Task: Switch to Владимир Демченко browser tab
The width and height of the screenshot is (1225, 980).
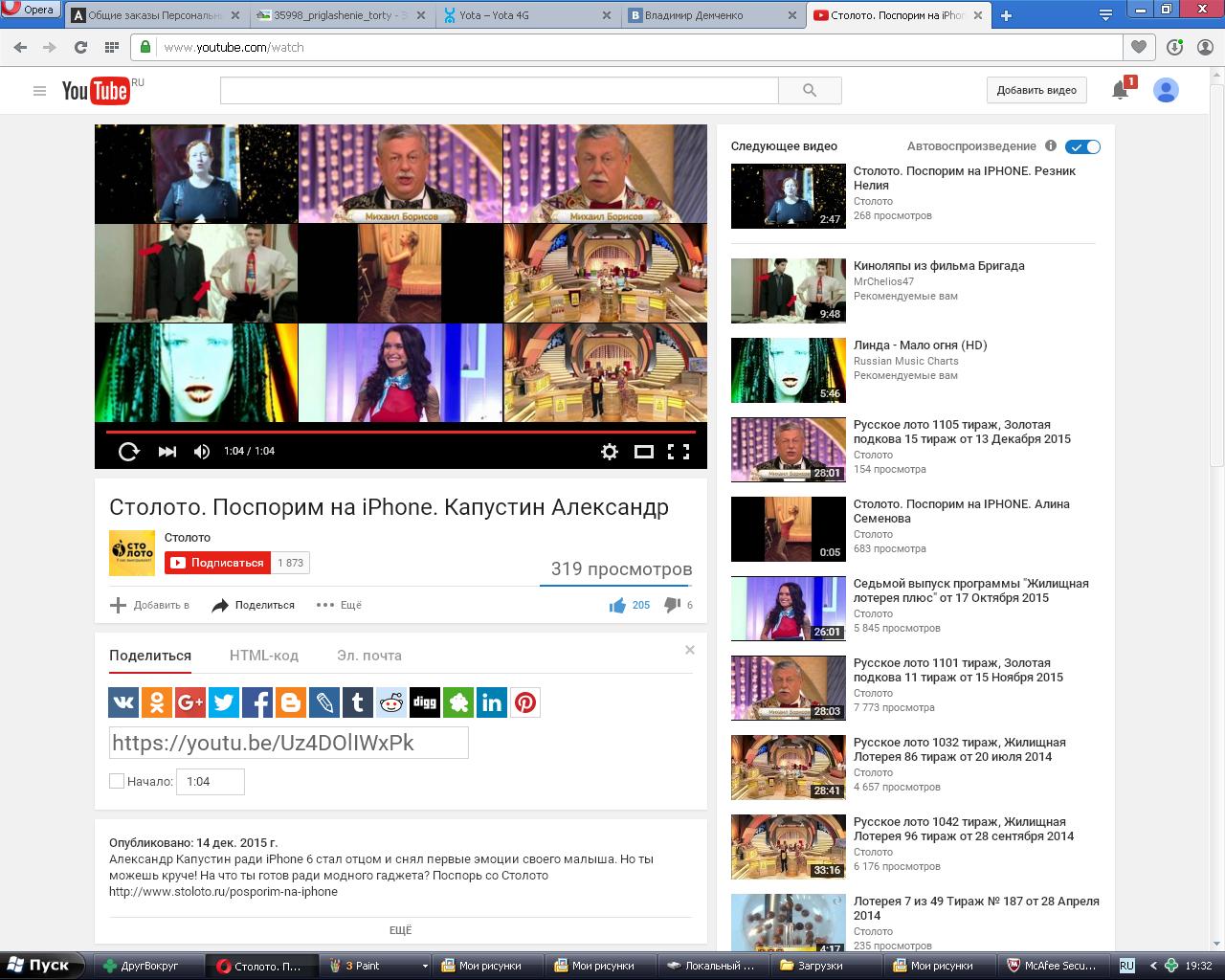Action: pyautogui.click(x=712, y=15)
